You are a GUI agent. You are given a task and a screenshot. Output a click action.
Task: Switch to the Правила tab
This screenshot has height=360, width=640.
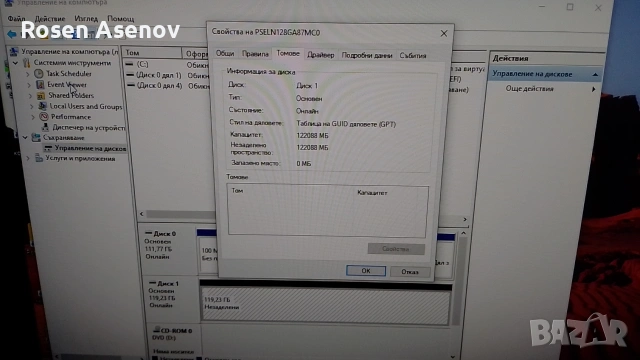(x=255, y=54)
